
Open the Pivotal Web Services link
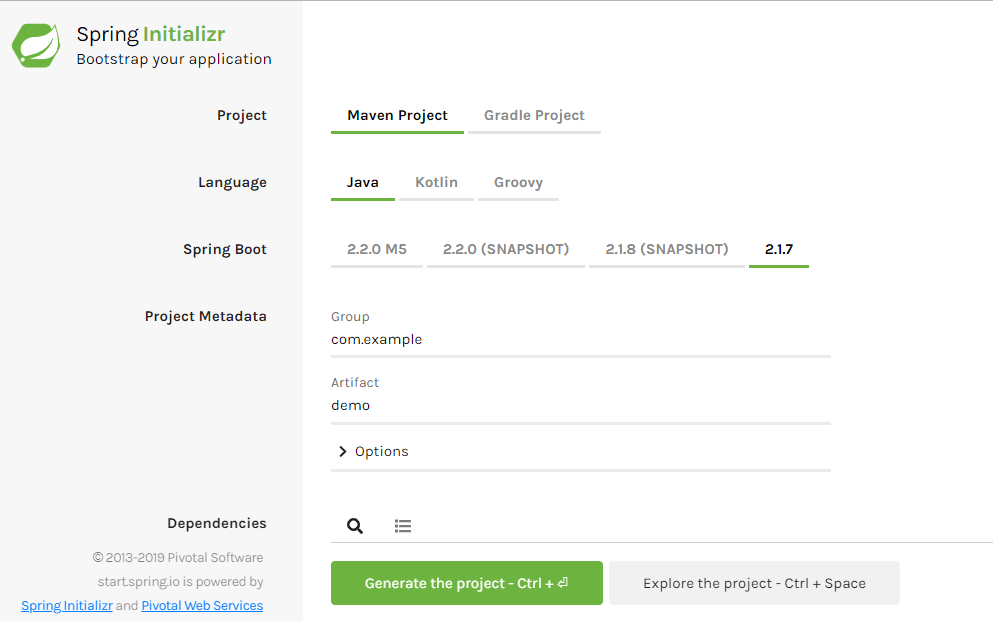(x=202, y=606)
